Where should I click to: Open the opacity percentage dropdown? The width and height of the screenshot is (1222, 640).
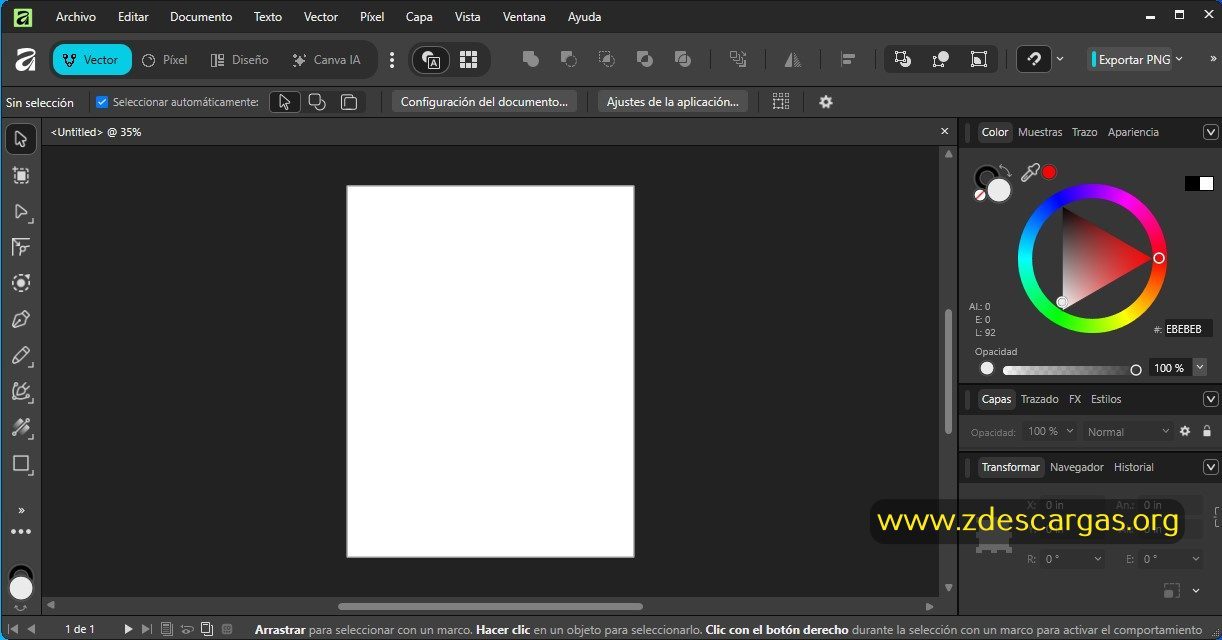tap(1200, 368)
